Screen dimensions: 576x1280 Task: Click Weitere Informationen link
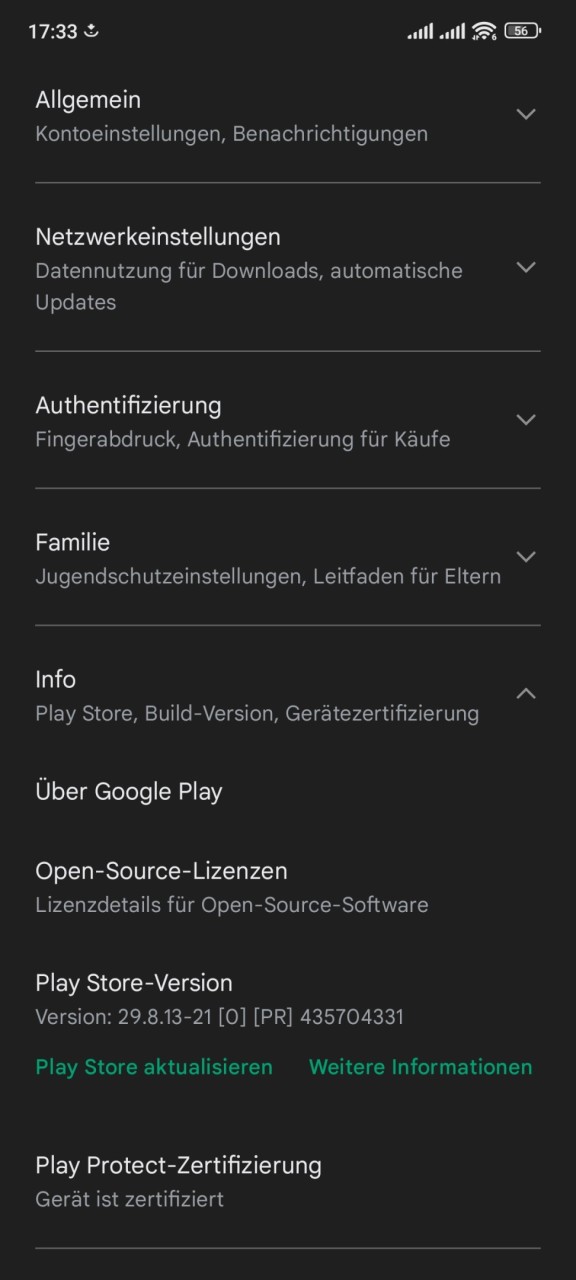[x=421, y=1067]
